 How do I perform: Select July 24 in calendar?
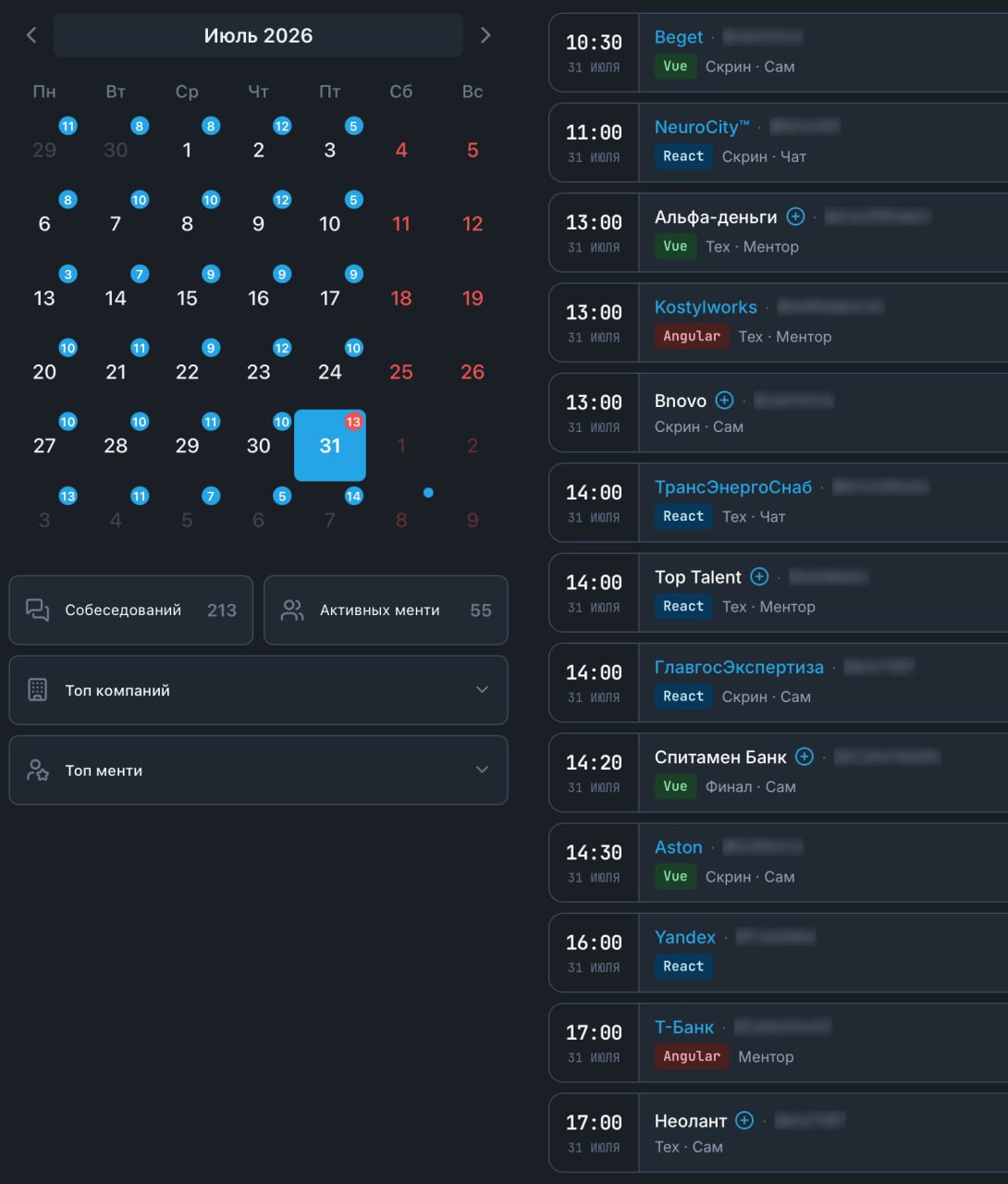(x=330, y=372)
